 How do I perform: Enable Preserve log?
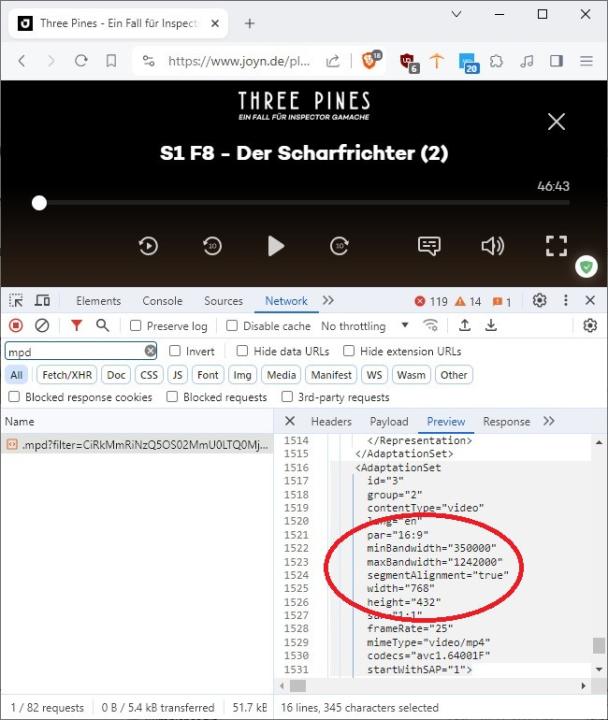[x=135, y=326]
